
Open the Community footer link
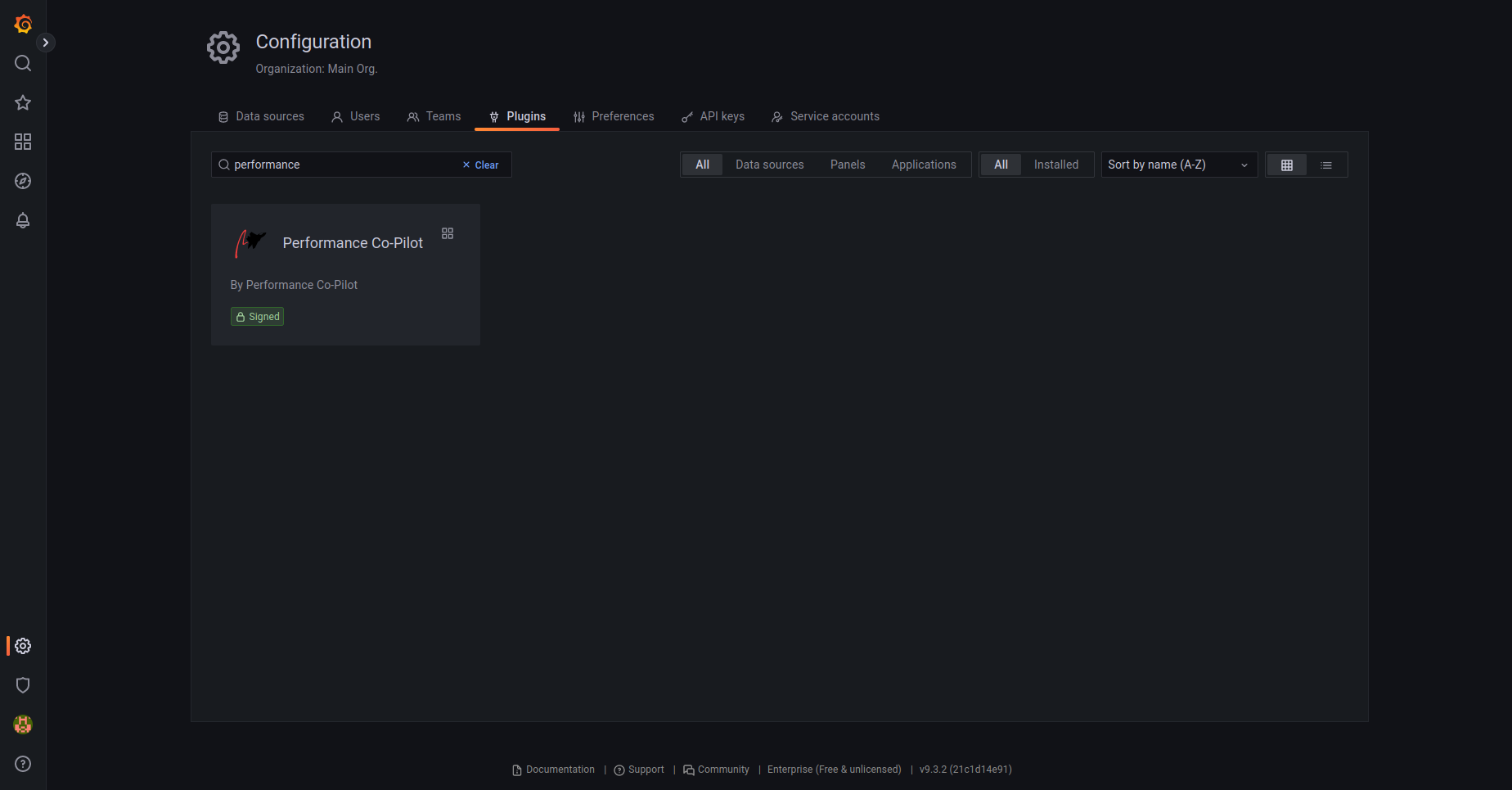(716, 770)
